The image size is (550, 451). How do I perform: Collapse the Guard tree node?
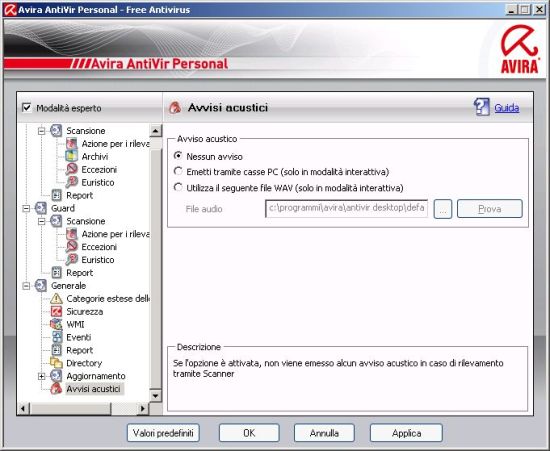(x=26, y=208)
